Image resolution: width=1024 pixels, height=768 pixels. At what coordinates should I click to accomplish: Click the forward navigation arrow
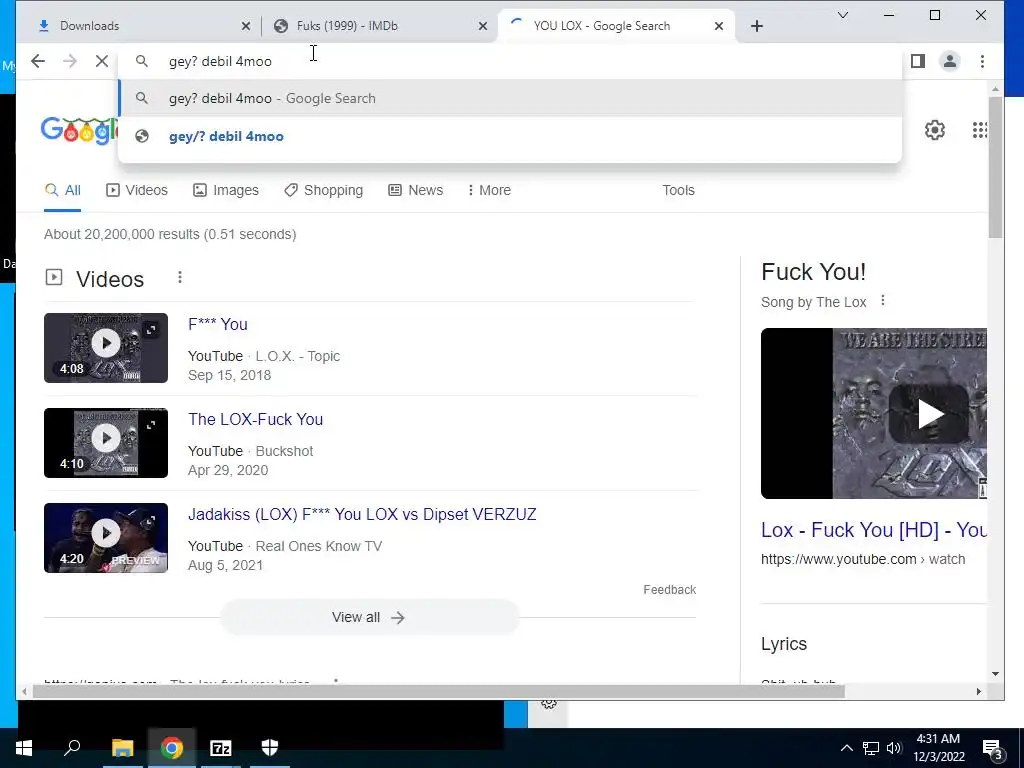pos(70,61)
